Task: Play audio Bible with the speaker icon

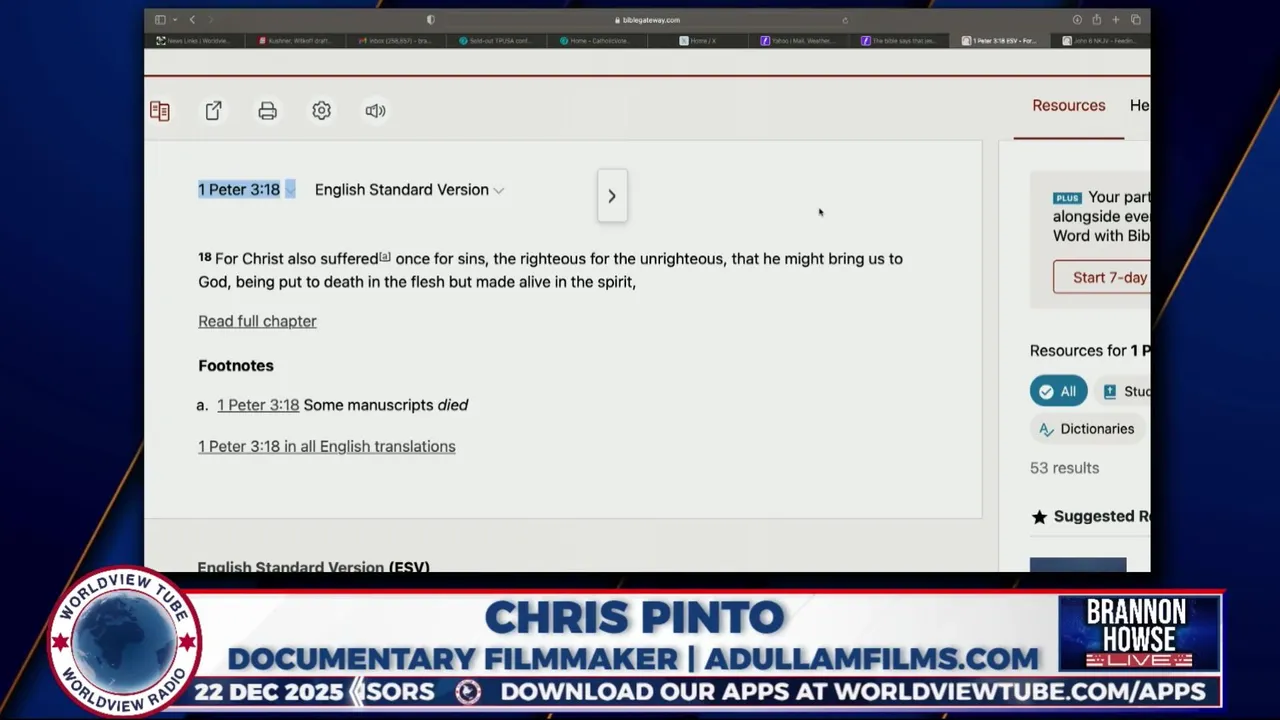Action: [x=375, y=111]
